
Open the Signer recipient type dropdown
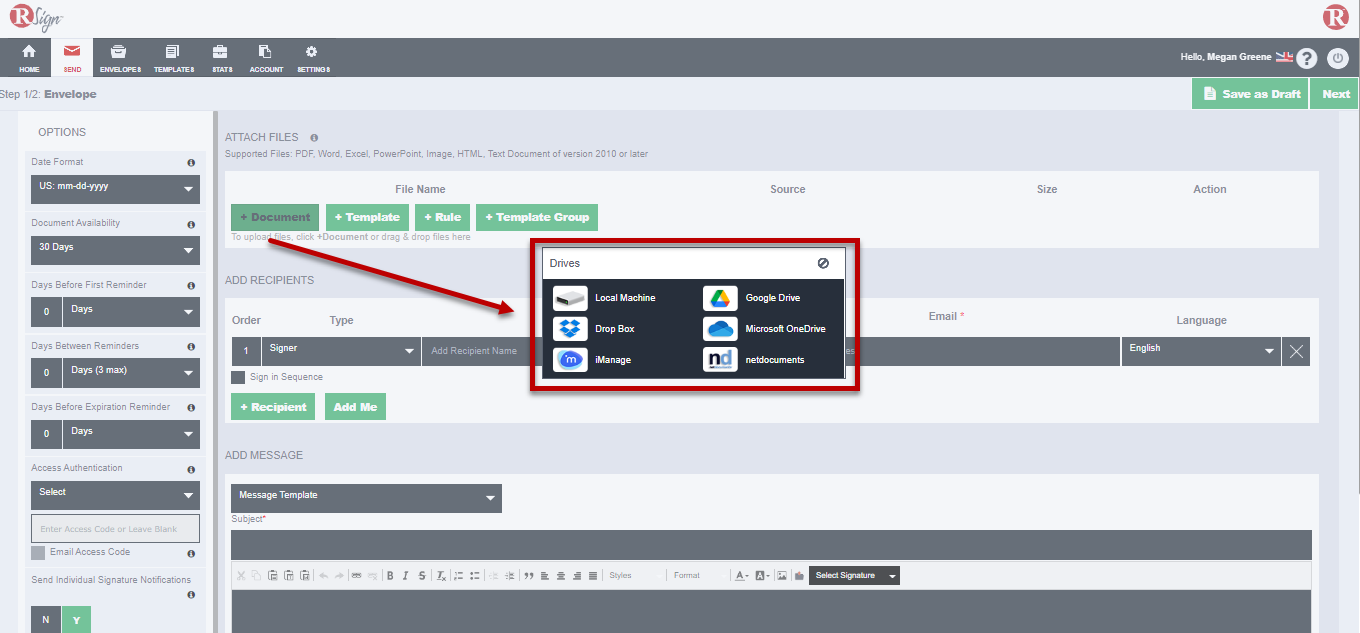(x=341, y=351)
